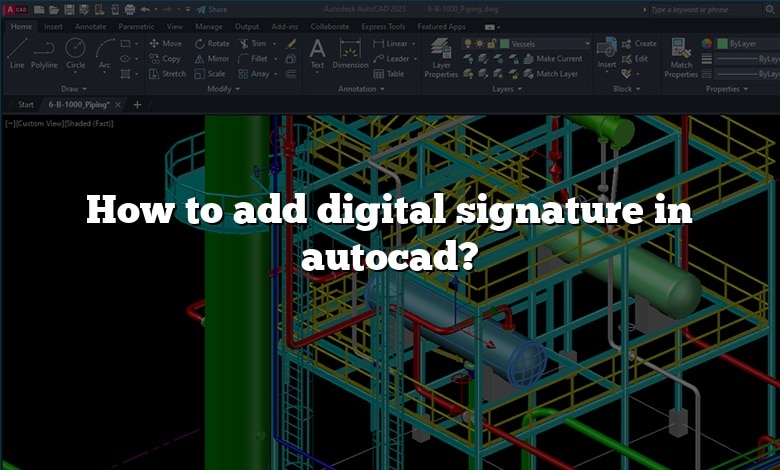Viewport: 780px width, 470px height.
Task: Toggle the layer lock padlock
Action: 493,44
